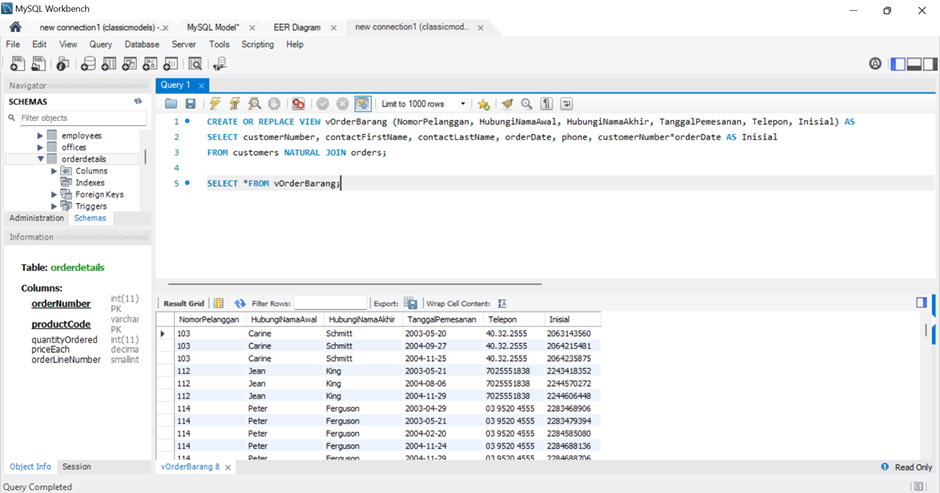
Task: Create a new stored procedure icon
Action: point(150,64)
